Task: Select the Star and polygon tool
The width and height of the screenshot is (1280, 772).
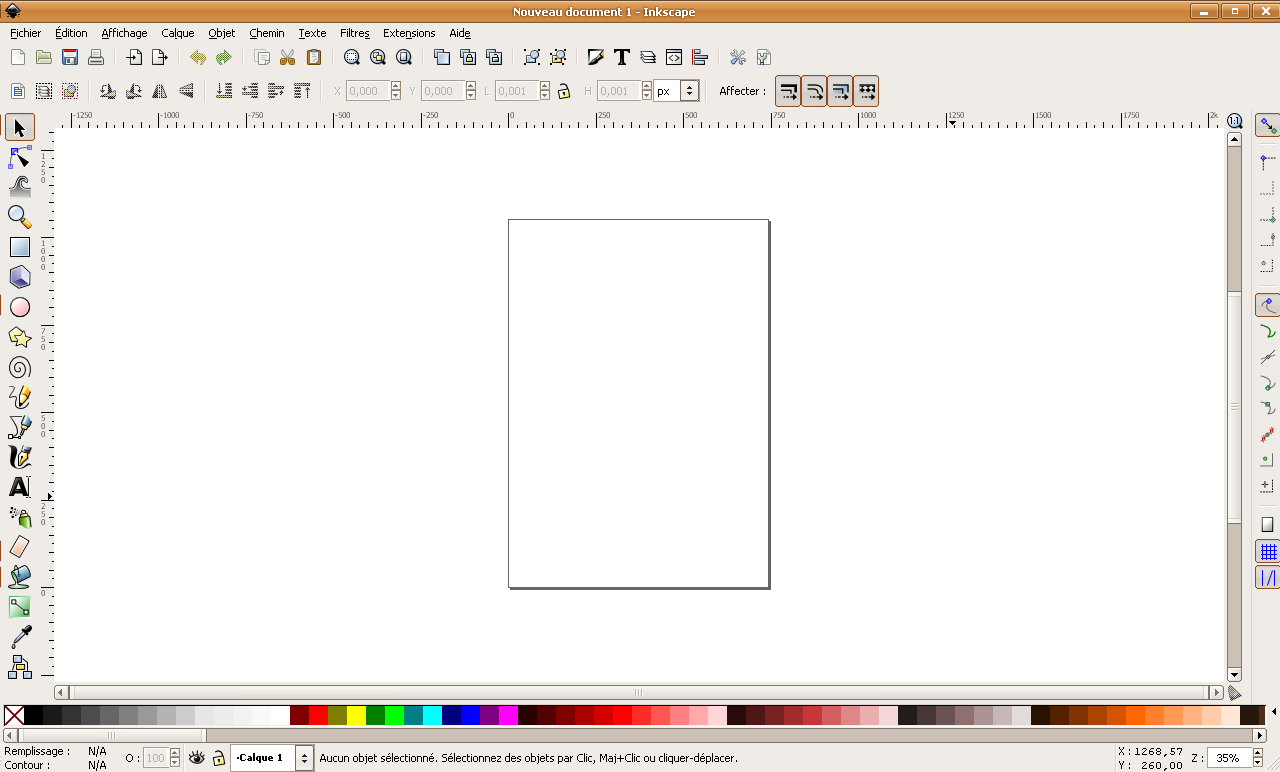Action: click(x=19, y=337)
